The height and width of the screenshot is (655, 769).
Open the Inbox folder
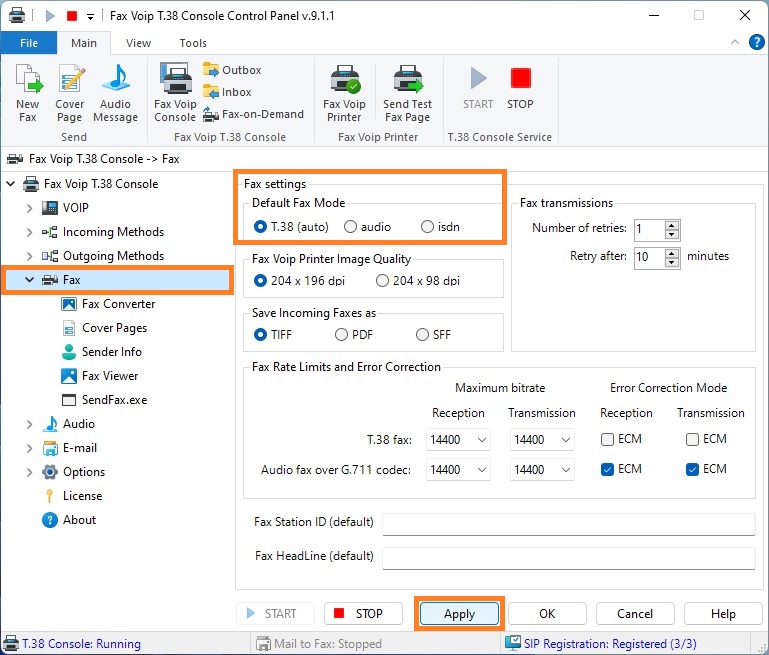click(x=227, y=92)
